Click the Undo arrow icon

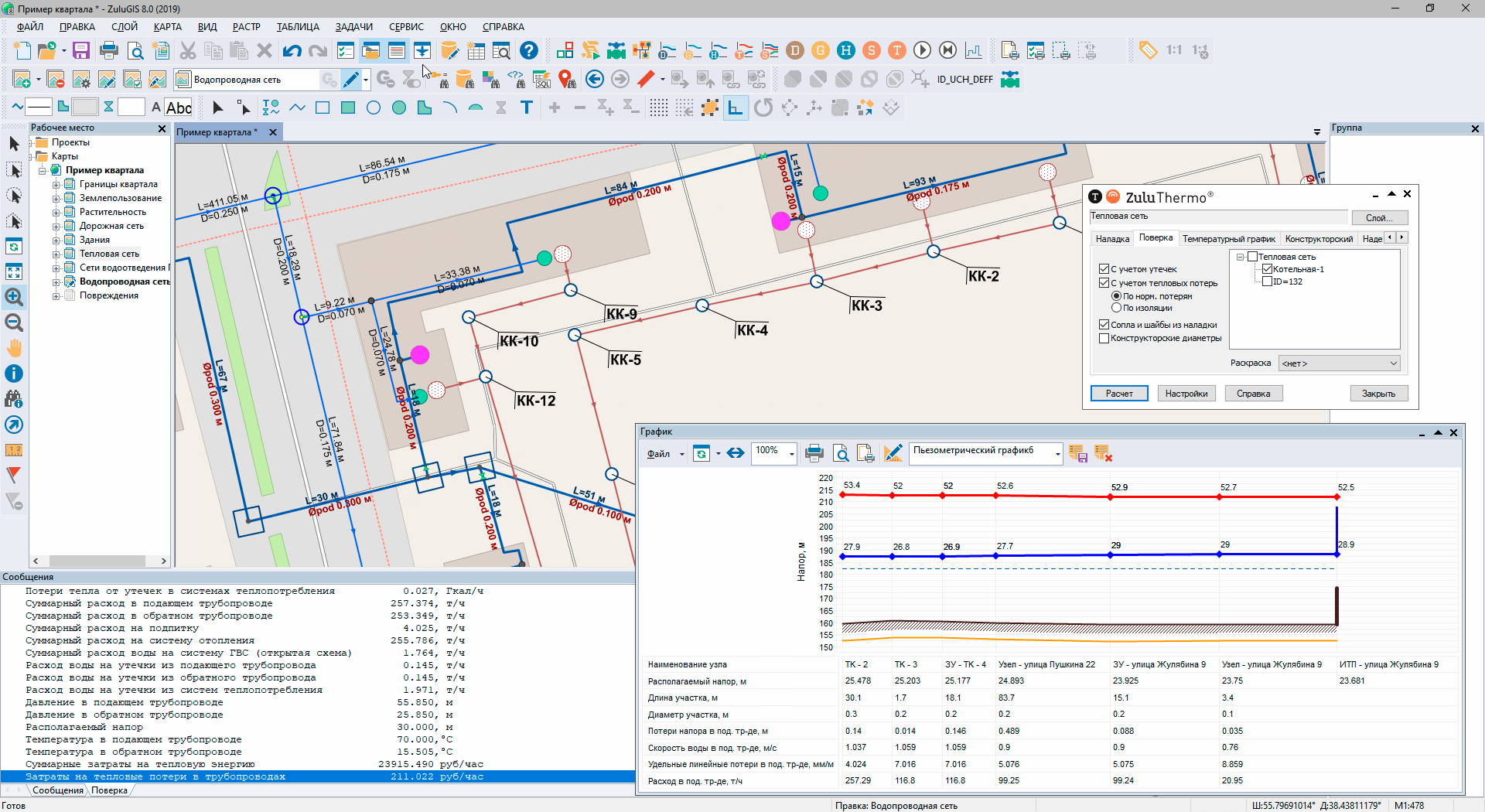pyautogui.click(x=292, y=51)
